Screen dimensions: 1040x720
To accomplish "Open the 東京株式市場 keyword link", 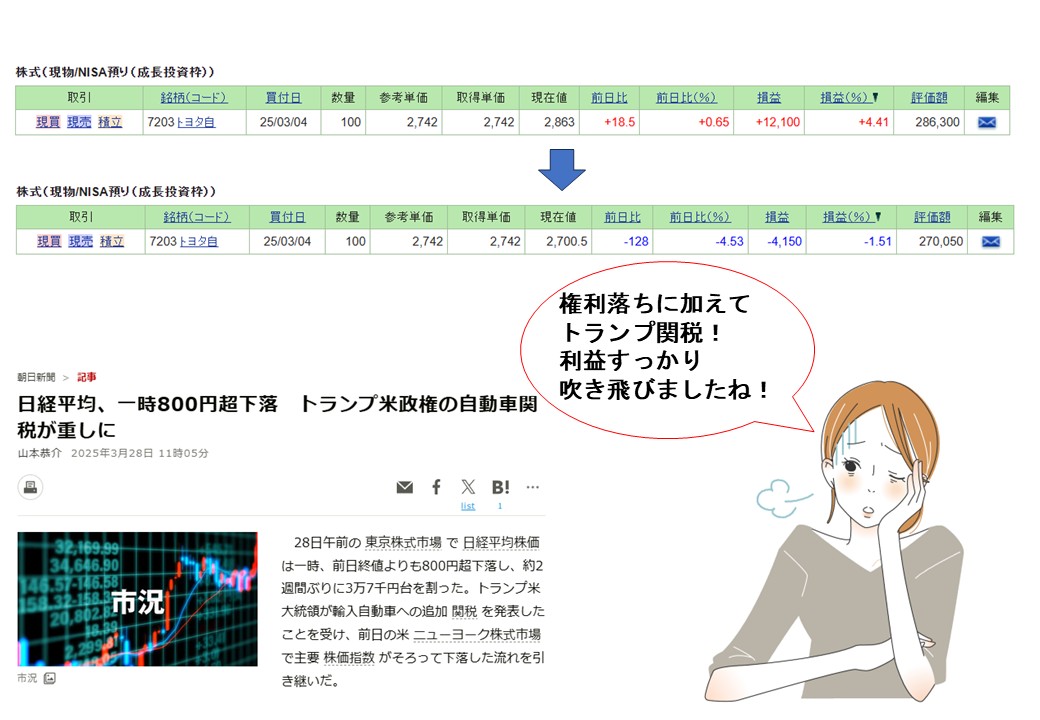I will pyautogui.click(x=403, y=542).
